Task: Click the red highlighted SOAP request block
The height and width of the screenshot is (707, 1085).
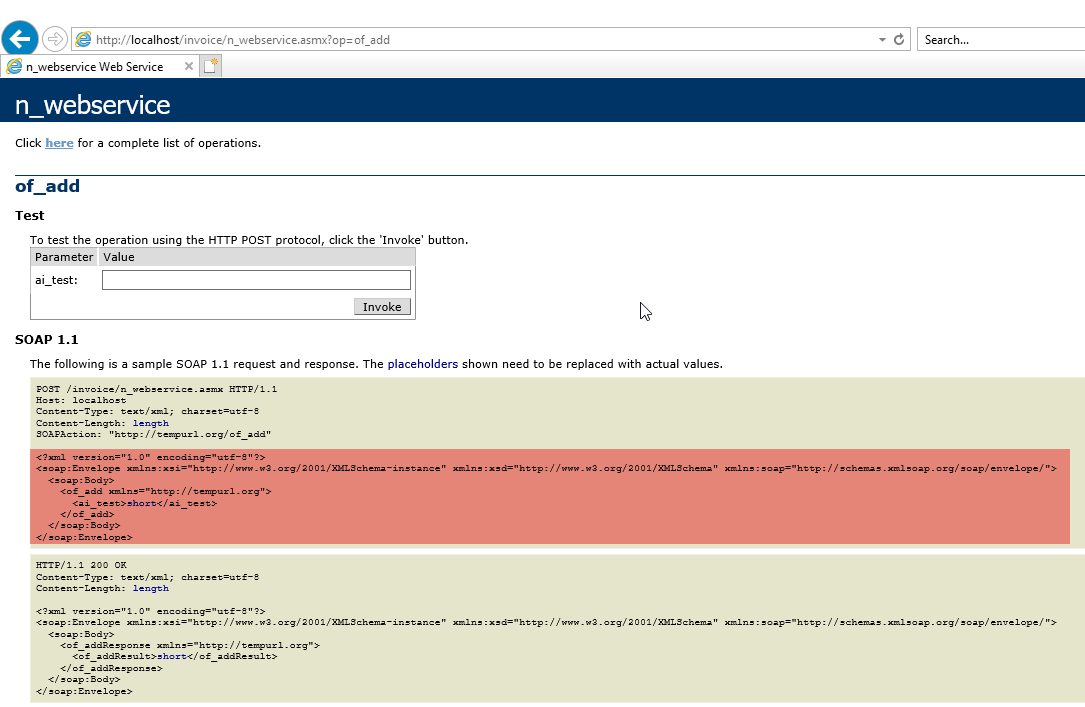Action: (x=550, y=497)
